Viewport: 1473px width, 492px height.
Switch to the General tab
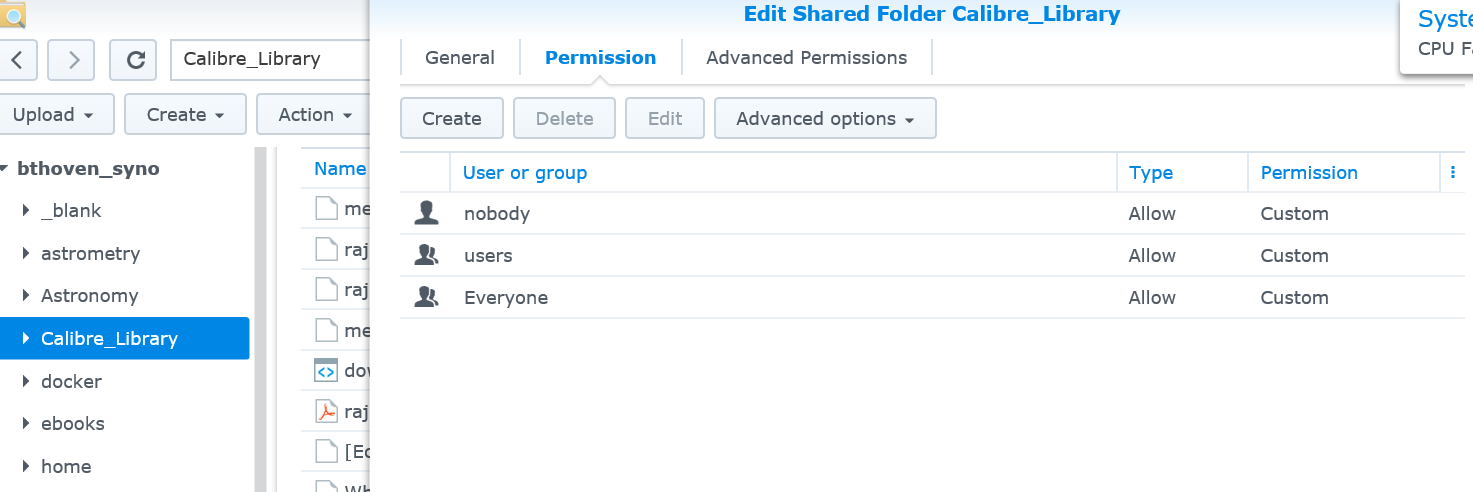459,58
